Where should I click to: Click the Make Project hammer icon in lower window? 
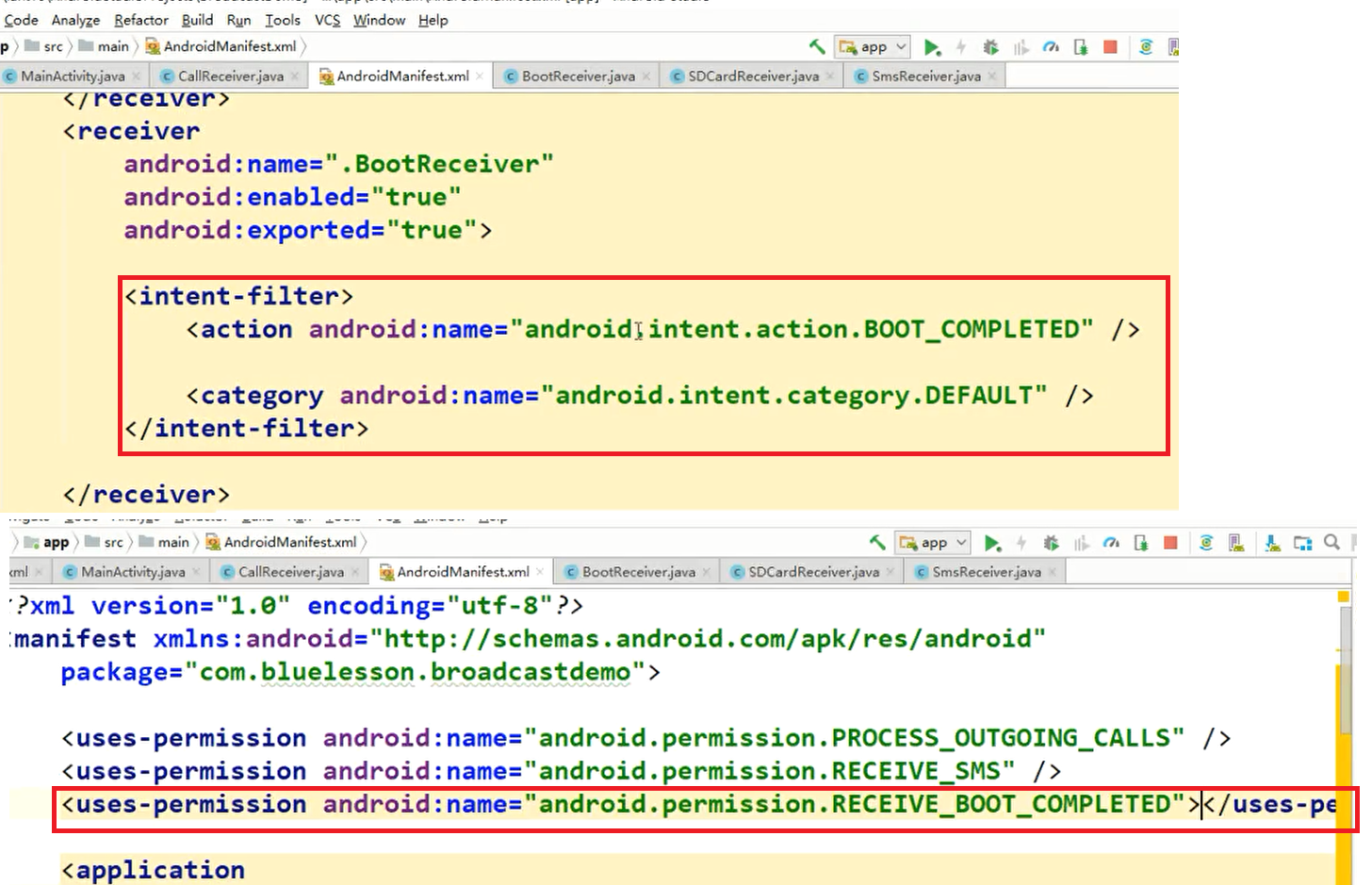(877, 542)
